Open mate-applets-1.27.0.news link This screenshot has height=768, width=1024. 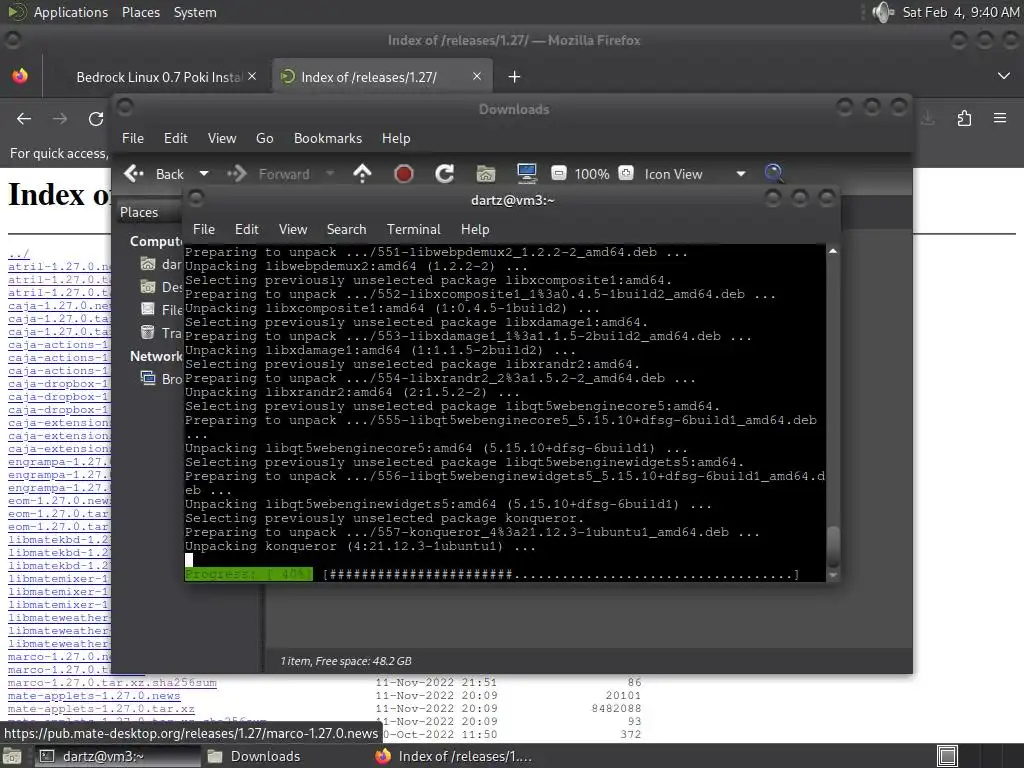(x=93, y=696)
